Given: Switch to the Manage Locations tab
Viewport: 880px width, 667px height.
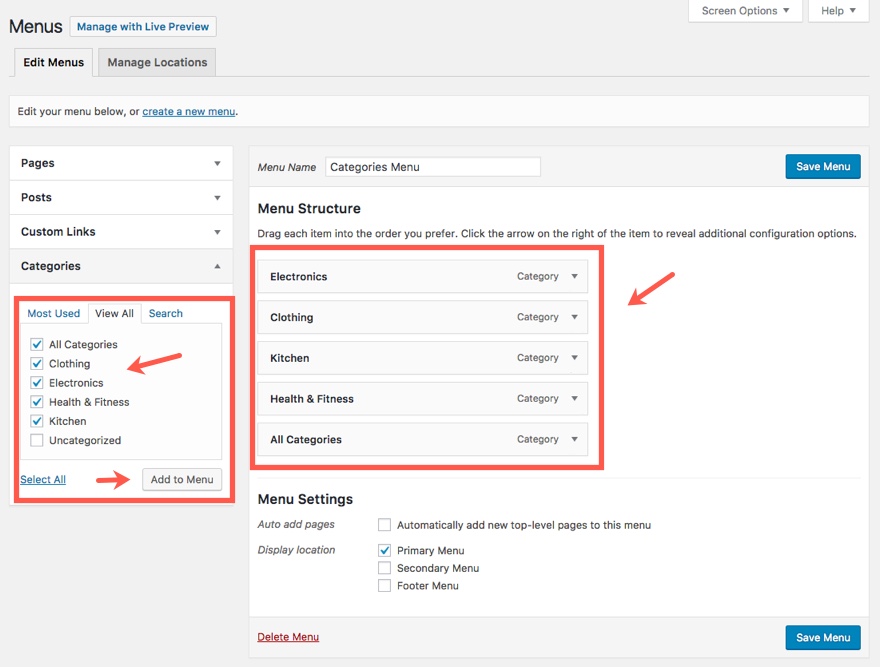Looking at the screenshot, I should tap(157, 62).
